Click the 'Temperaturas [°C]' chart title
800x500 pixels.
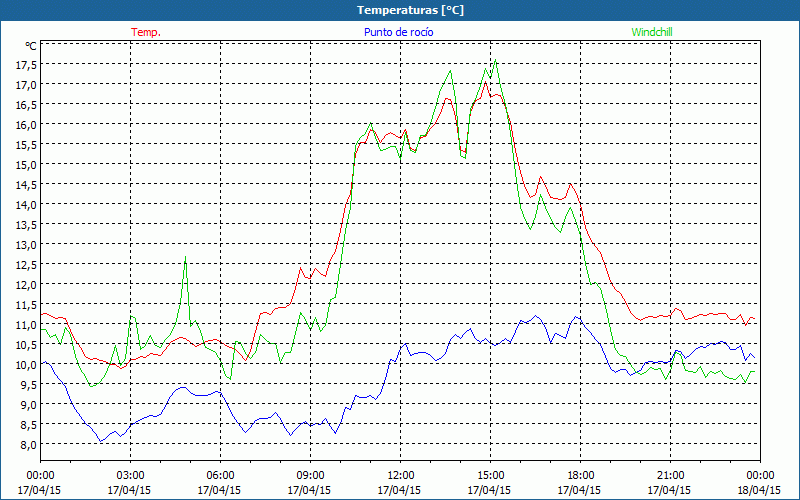tap(410, 10)
